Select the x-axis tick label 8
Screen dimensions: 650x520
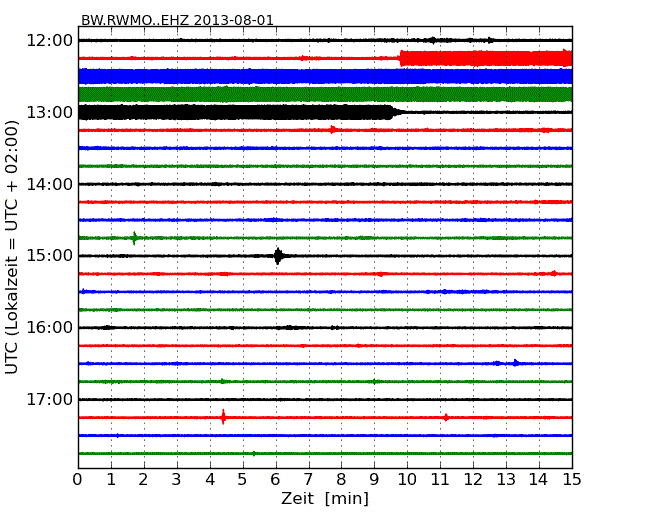tap(341, 480)
